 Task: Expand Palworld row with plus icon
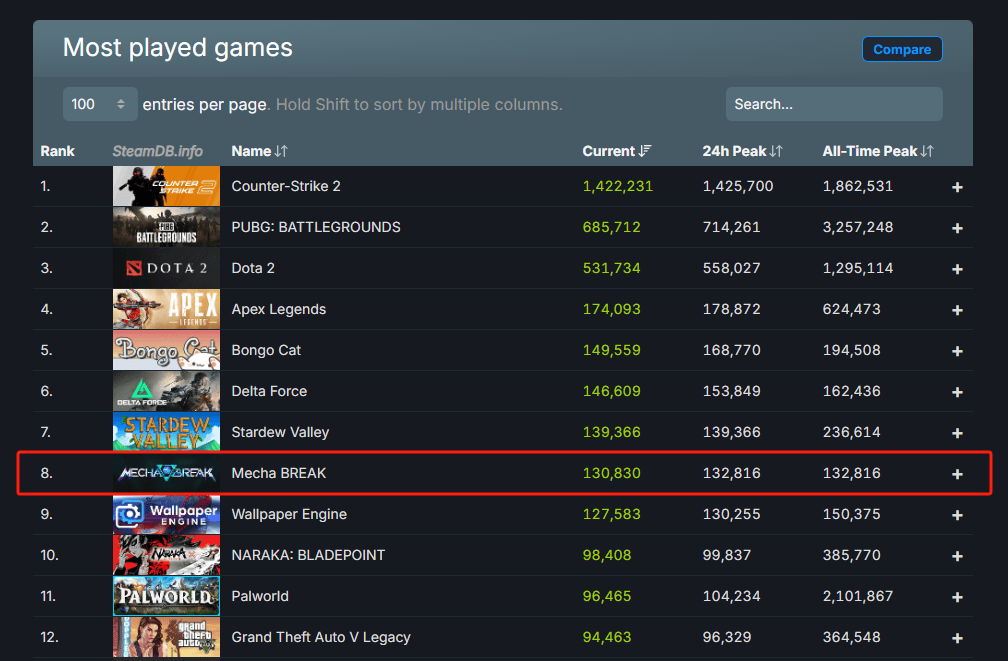click(x=957, y=597)
